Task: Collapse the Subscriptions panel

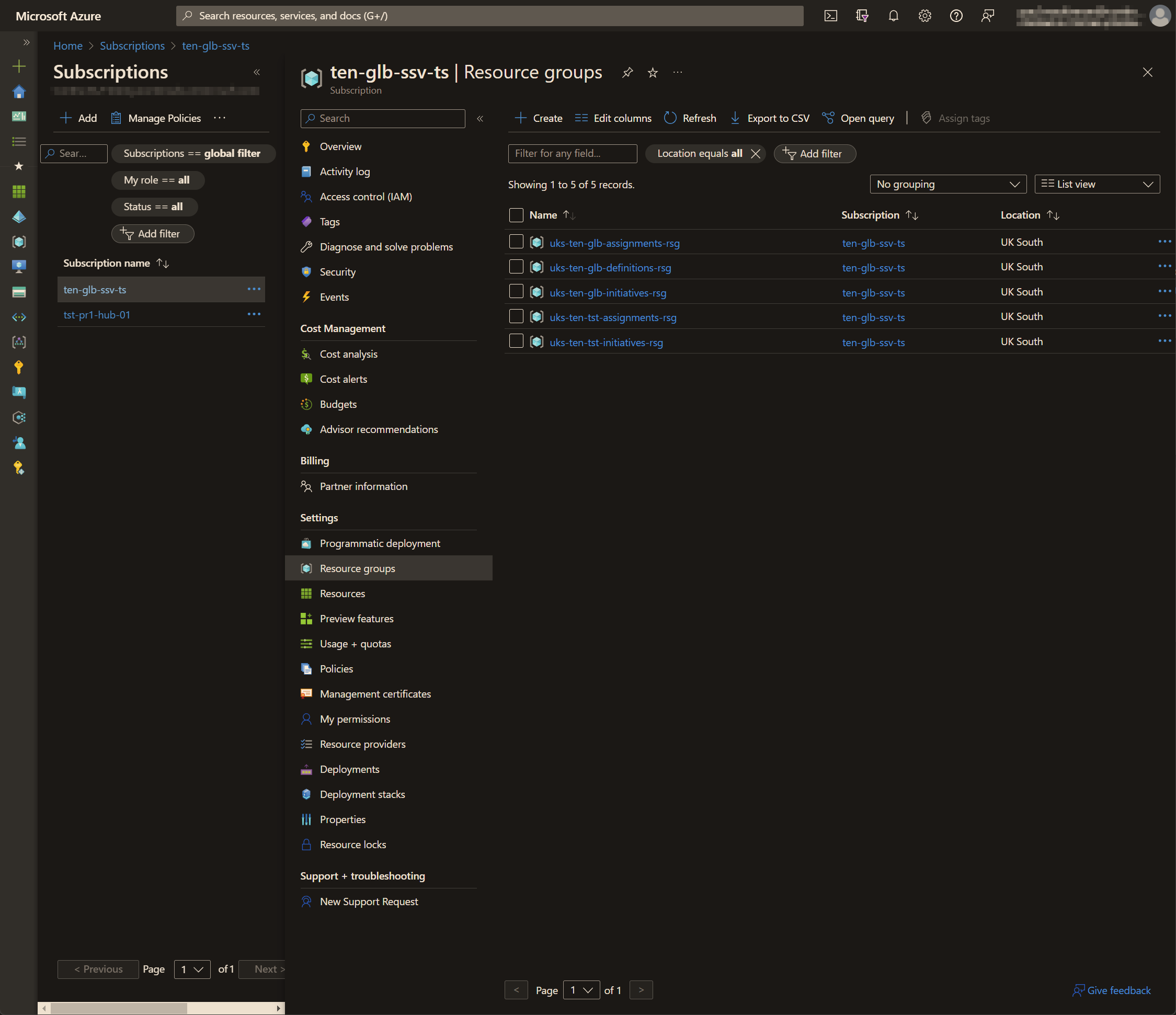Action: pos(257,72)
